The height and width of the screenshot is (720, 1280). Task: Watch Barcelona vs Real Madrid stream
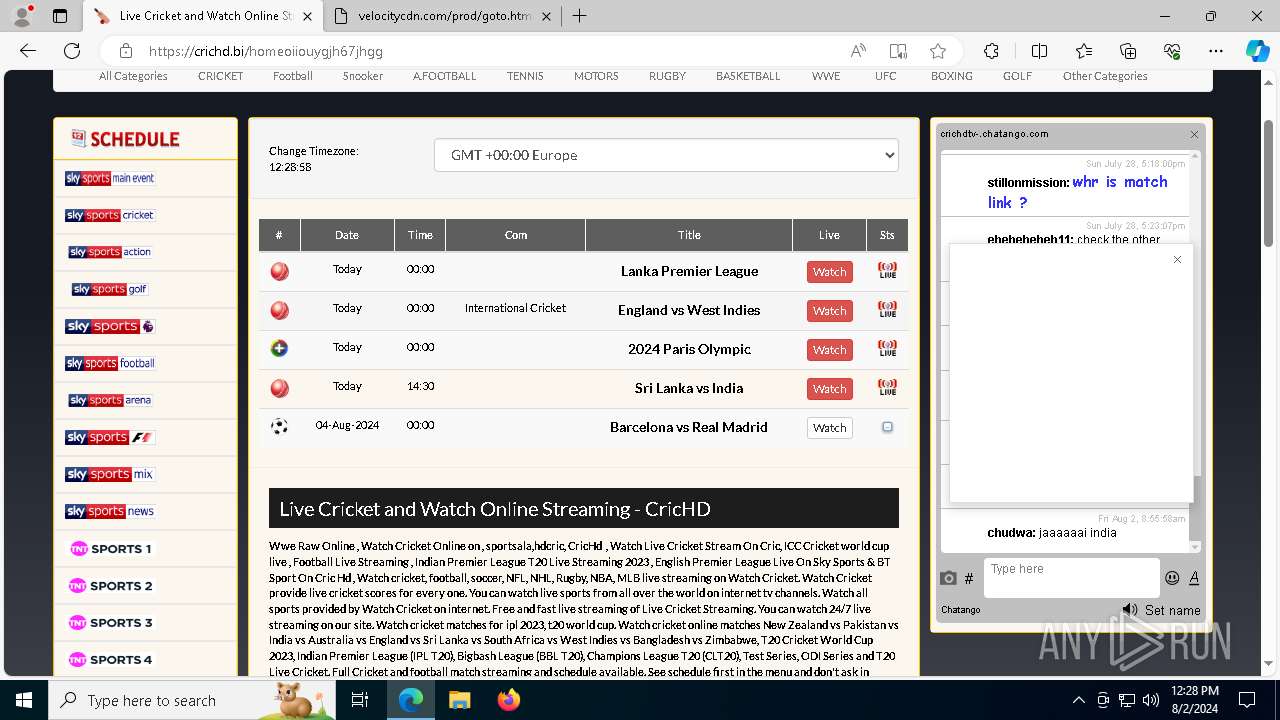pos(829,427)
